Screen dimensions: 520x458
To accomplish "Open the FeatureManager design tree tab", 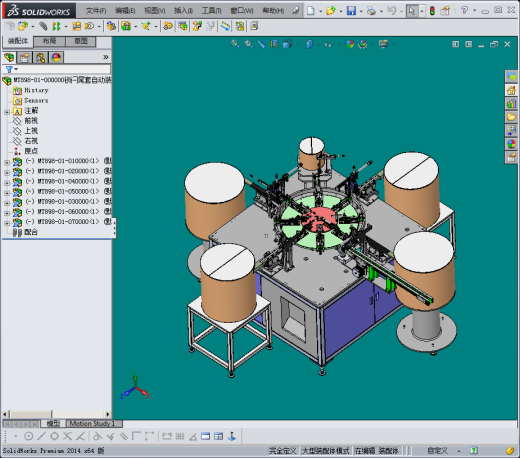I will [9, 58].
